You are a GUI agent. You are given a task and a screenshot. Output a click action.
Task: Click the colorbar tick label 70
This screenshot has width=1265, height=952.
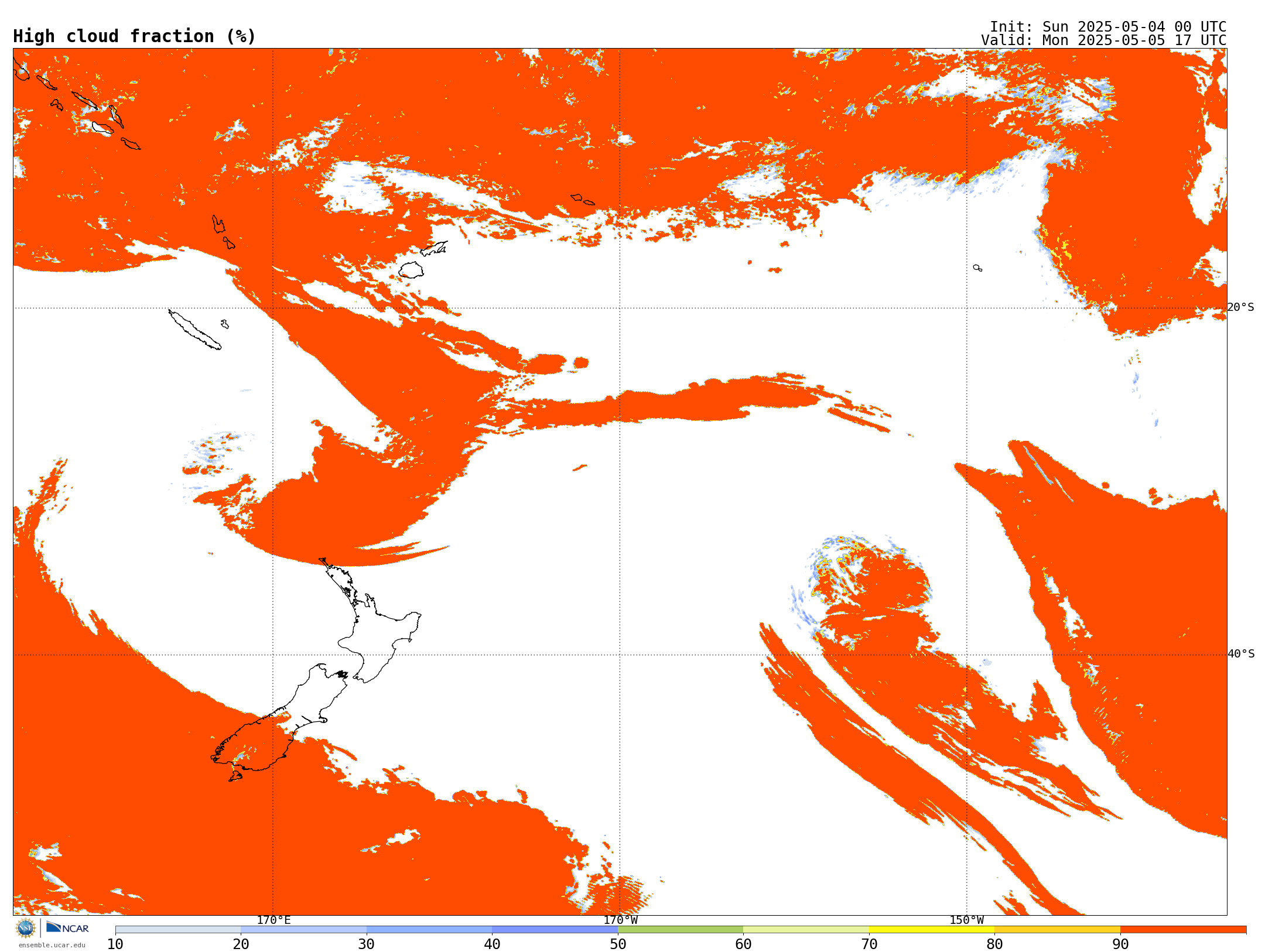click(869, 944)
